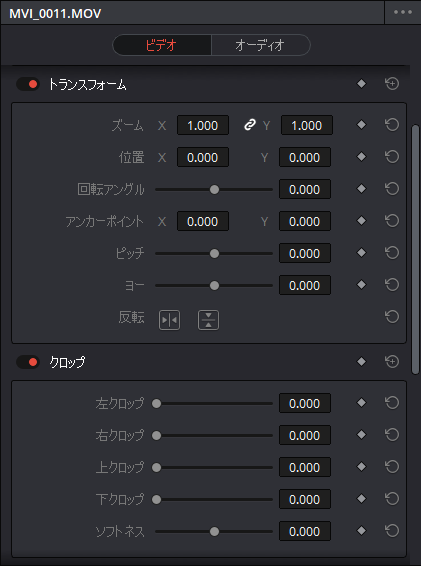Click the flip horizontal icon
The width and height of the screenshot is (421, 566).
tap(169, 320)
